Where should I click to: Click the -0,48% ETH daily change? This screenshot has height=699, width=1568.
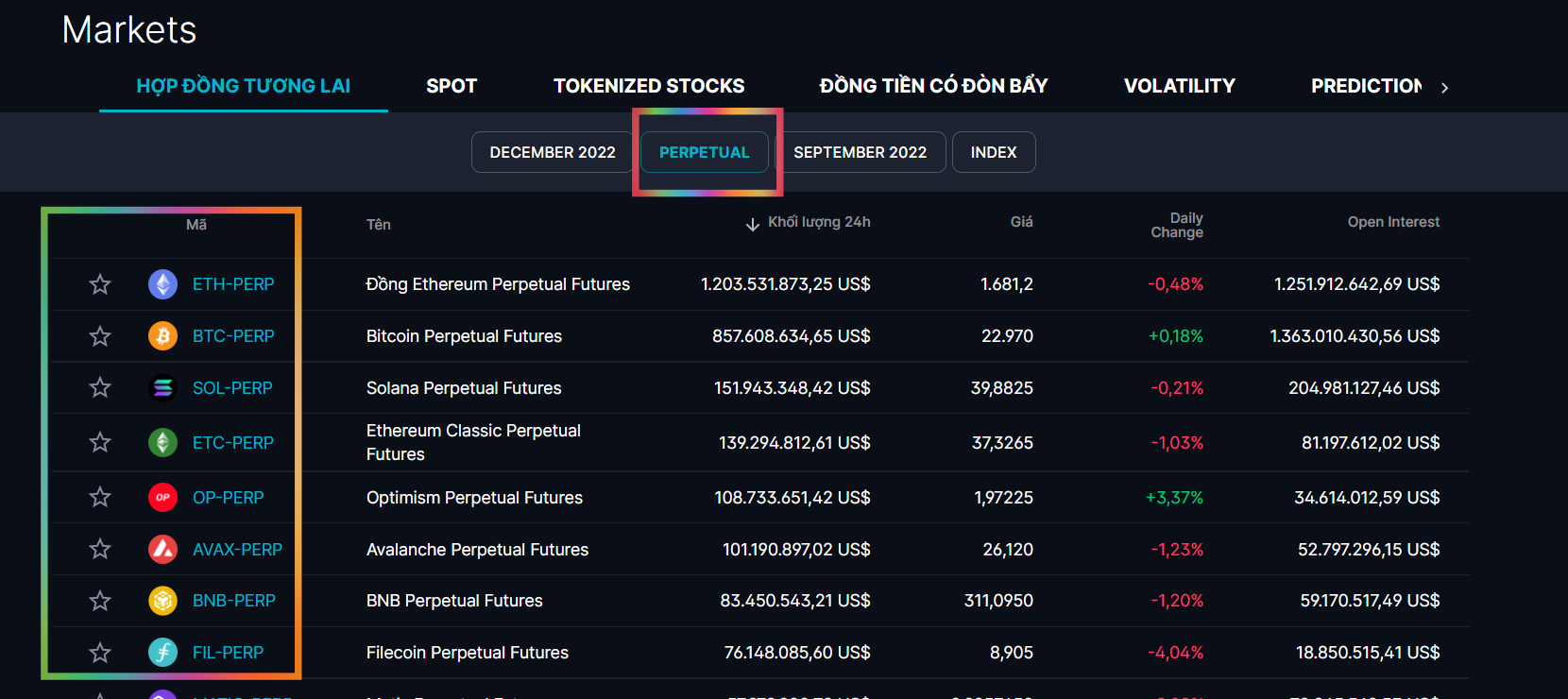[1175, 284]
